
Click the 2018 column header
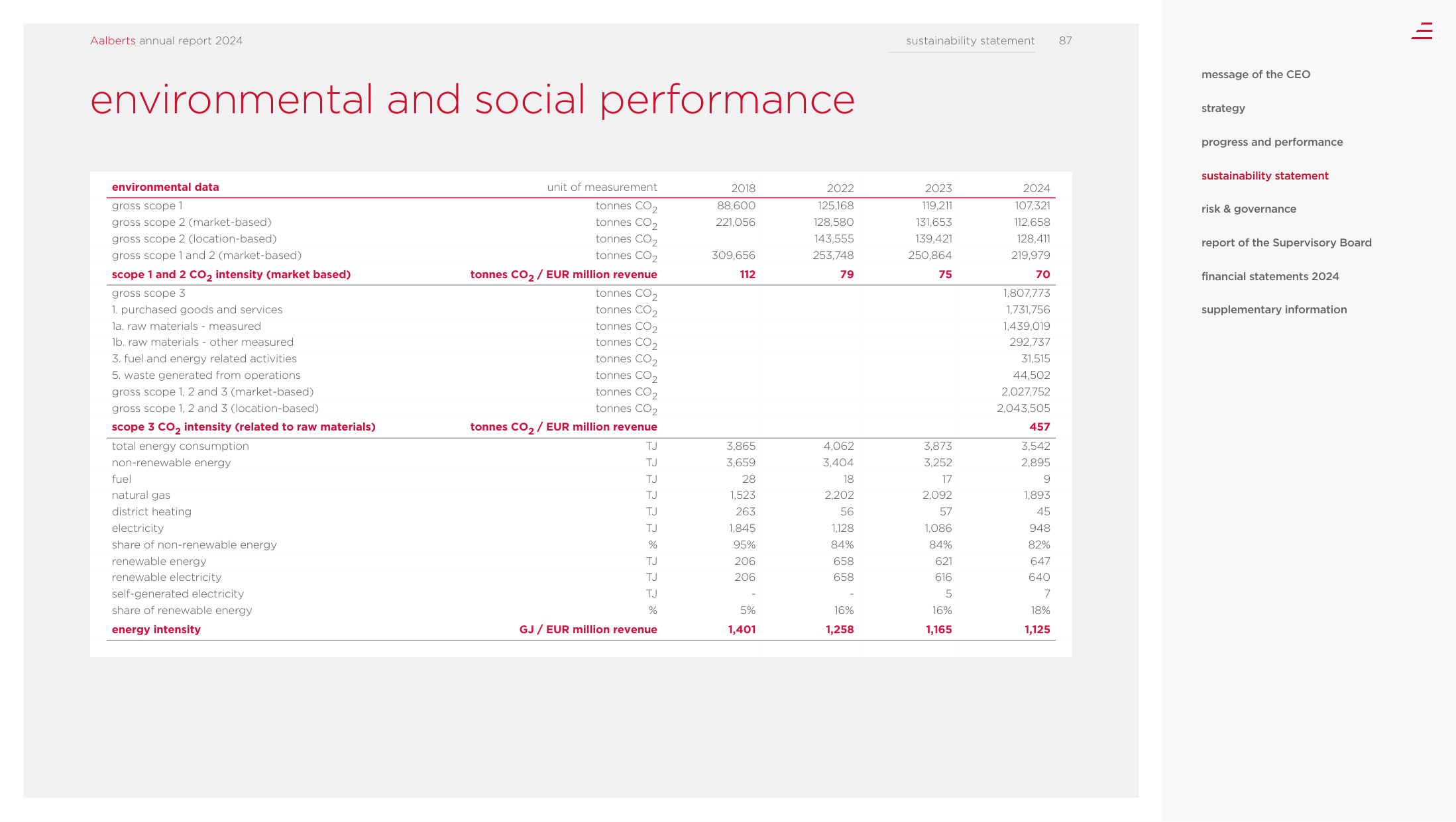743,188
